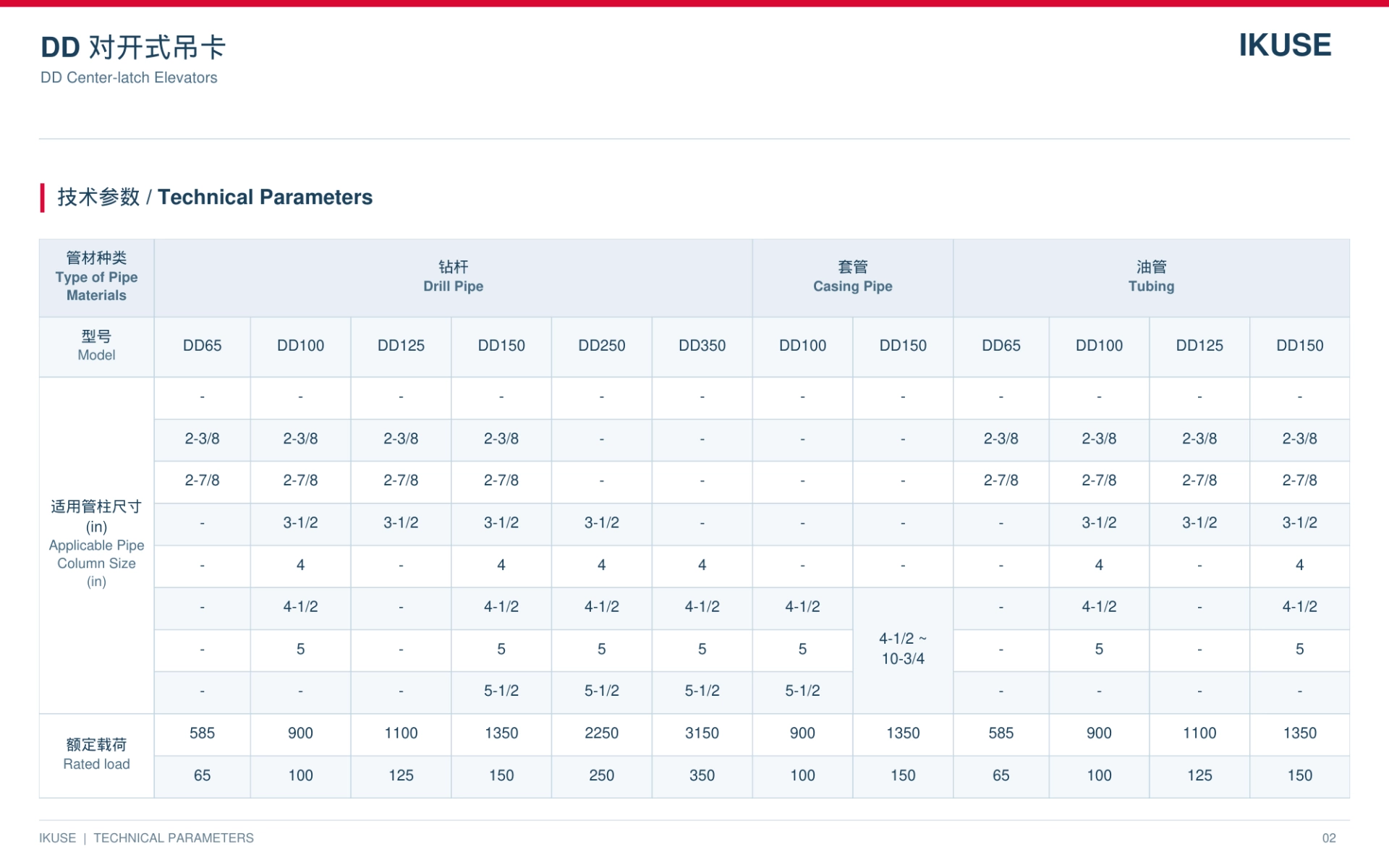Viewport: 1389px width, 868px height.
Task: Select the DD350 model header cell
Action: point(702,346)
